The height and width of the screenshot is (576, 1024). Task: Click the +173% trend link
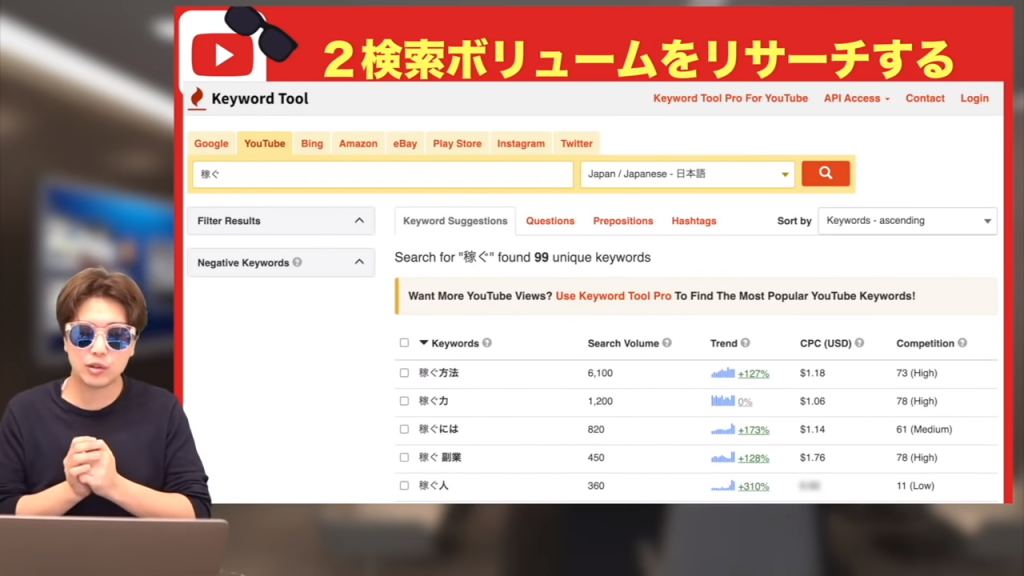pyautogui.click(x=753, y=430)
